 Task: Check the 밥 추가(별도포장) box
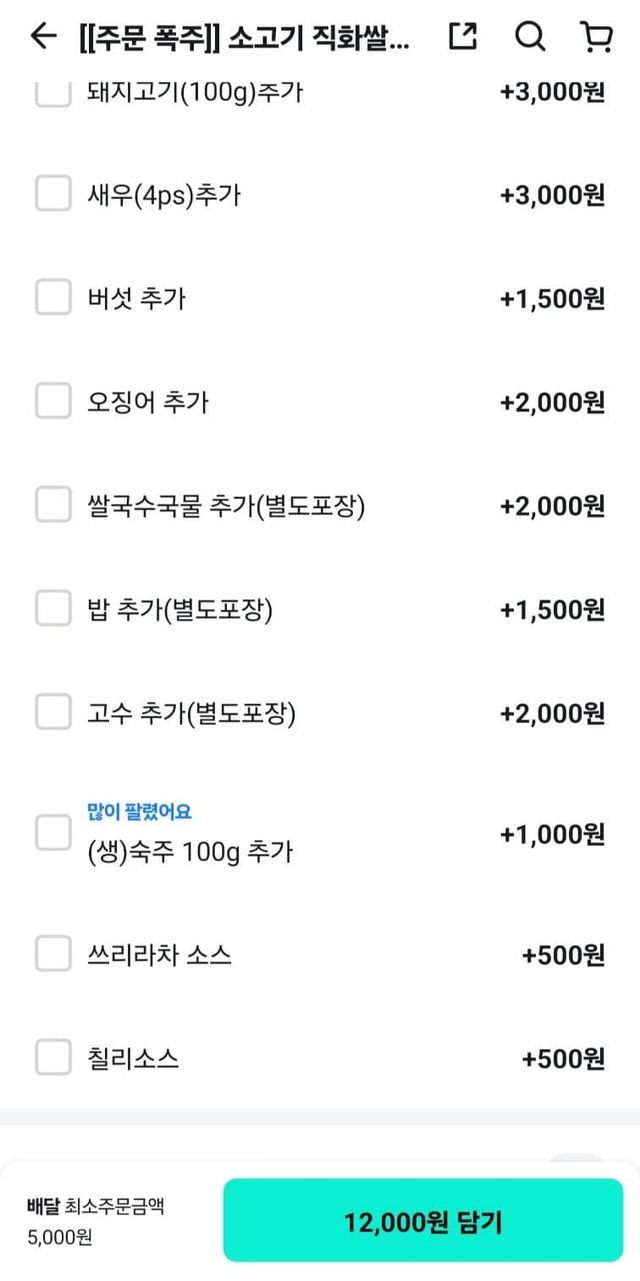click(53, 610)
